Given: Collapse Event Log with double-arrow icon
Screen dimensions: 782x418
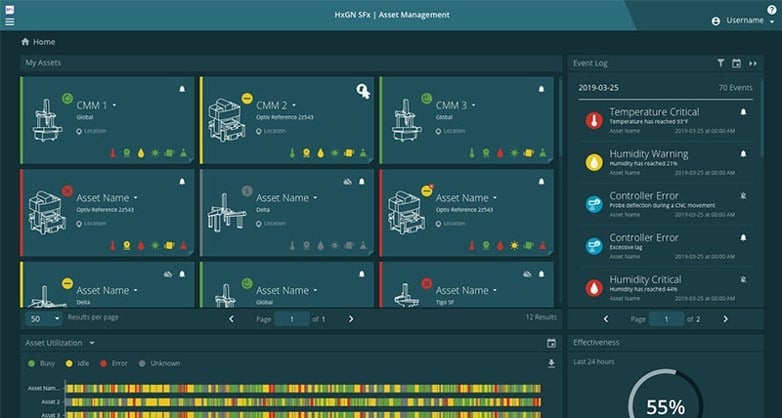Looking at the screenshot, I should [753, 63].
